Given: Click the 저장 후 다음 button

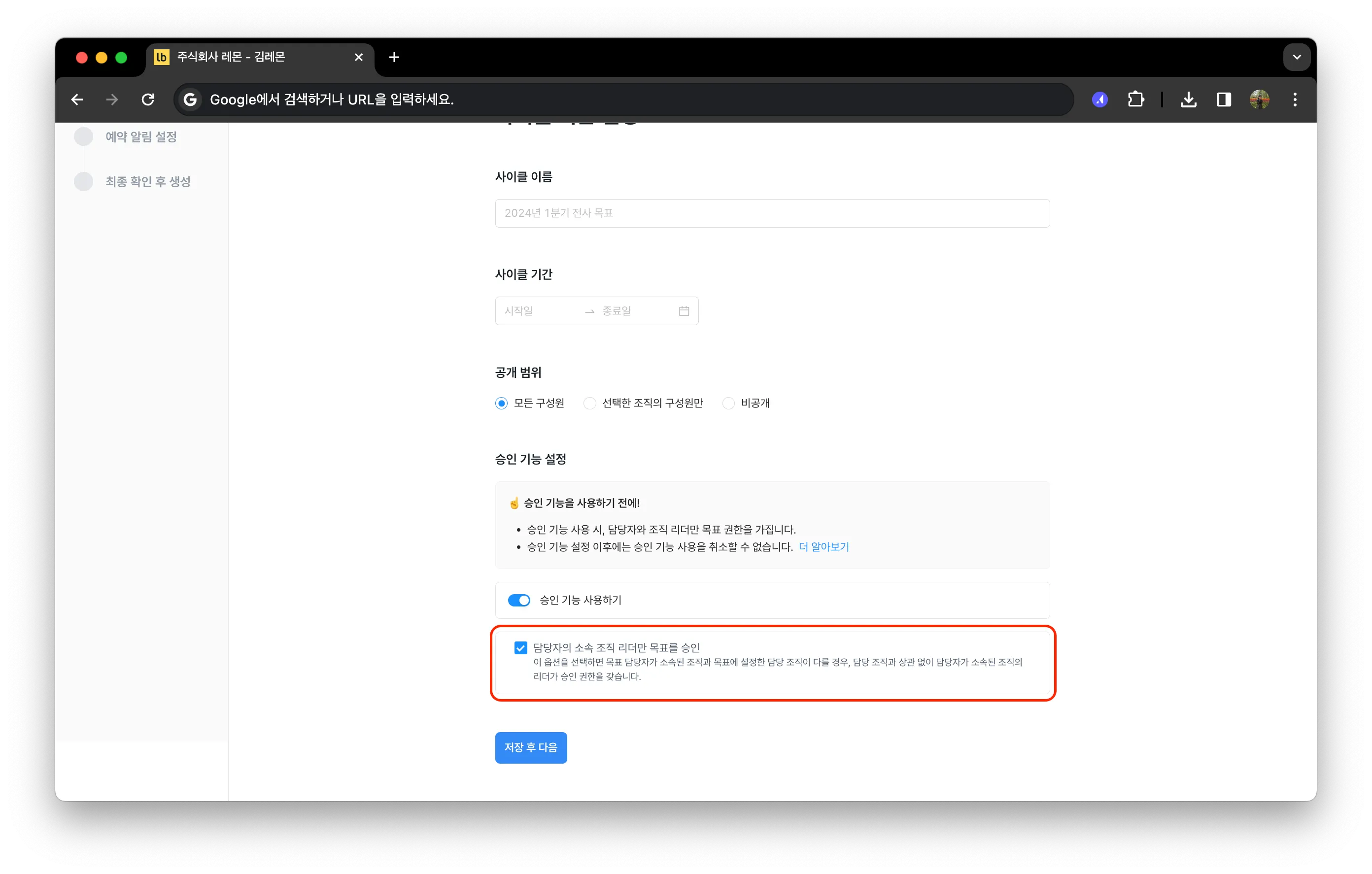Looking at the screenshot, I should coord(530,747).
